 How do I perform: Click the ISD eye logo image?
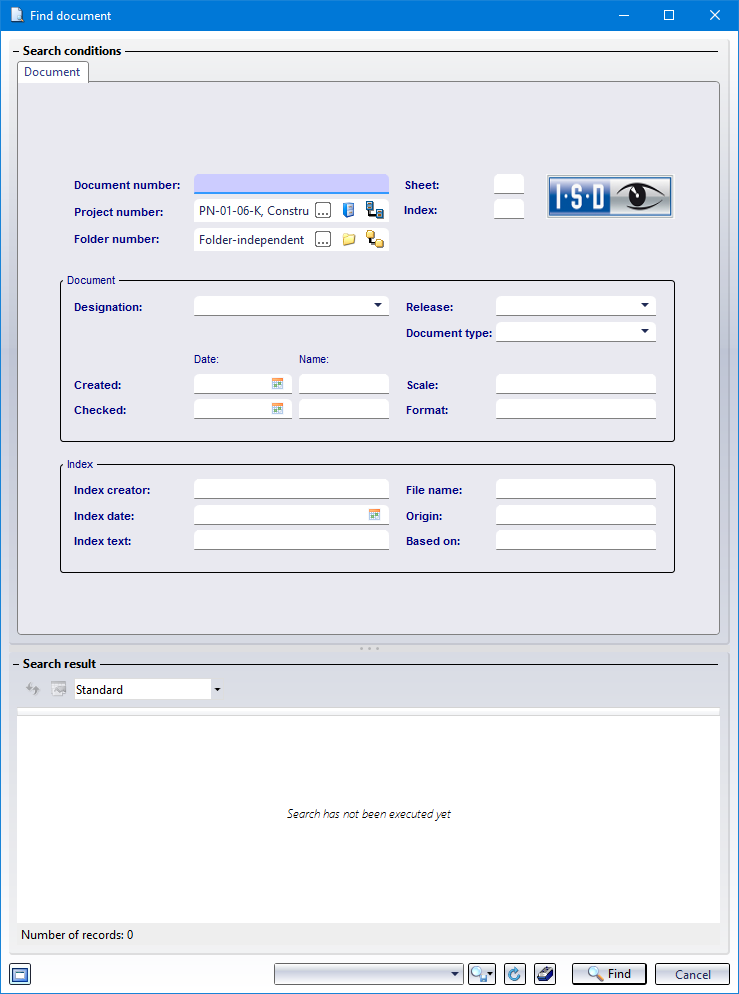point(610,197)
